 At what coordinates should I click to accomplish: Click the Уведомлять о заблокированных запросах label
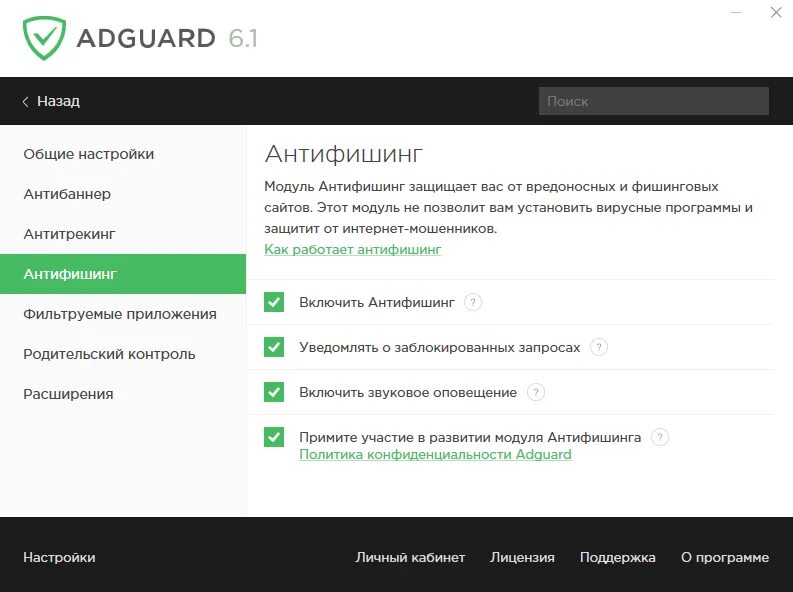click(x=439, y=347)
